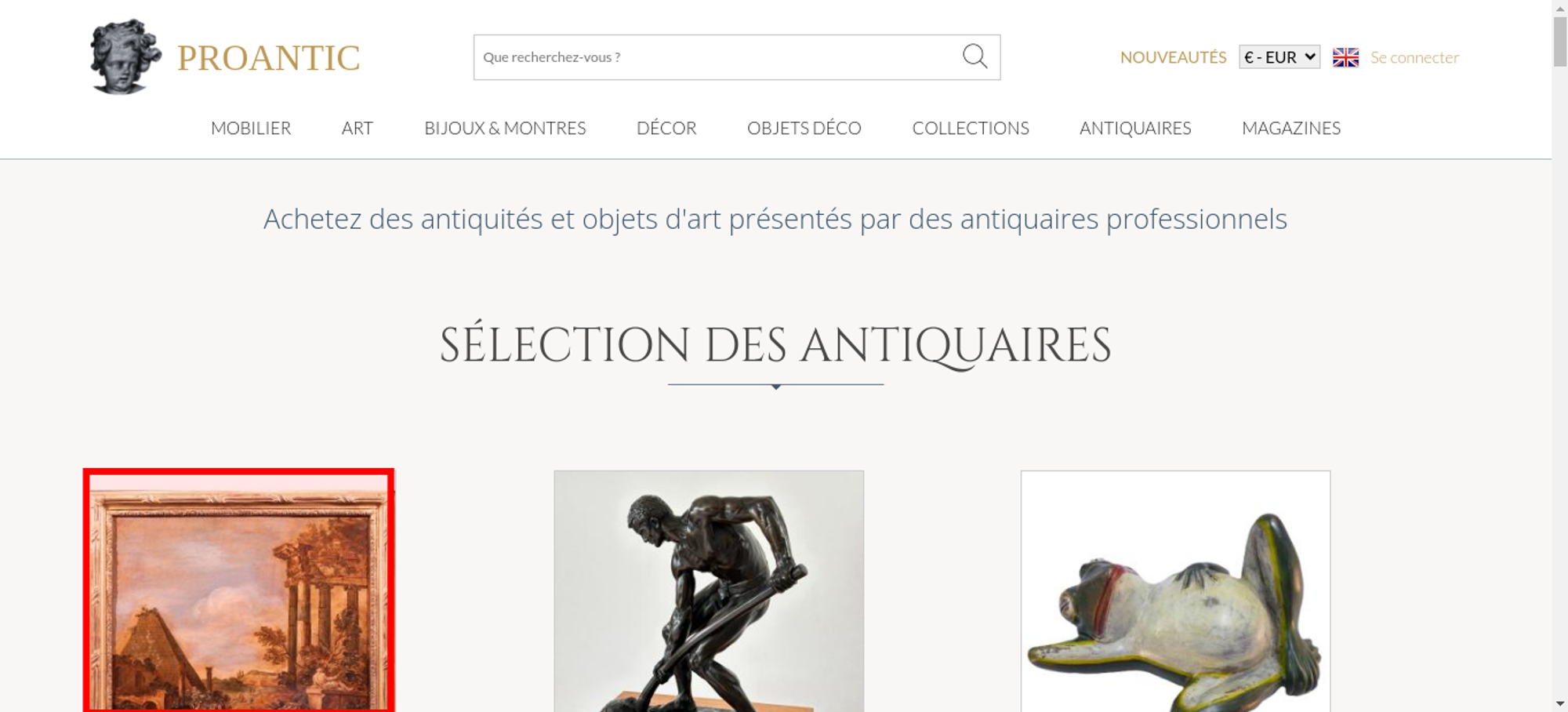Open the MOBILIER menu
The height and width of the screenshot is (712, 1568).
251,128
